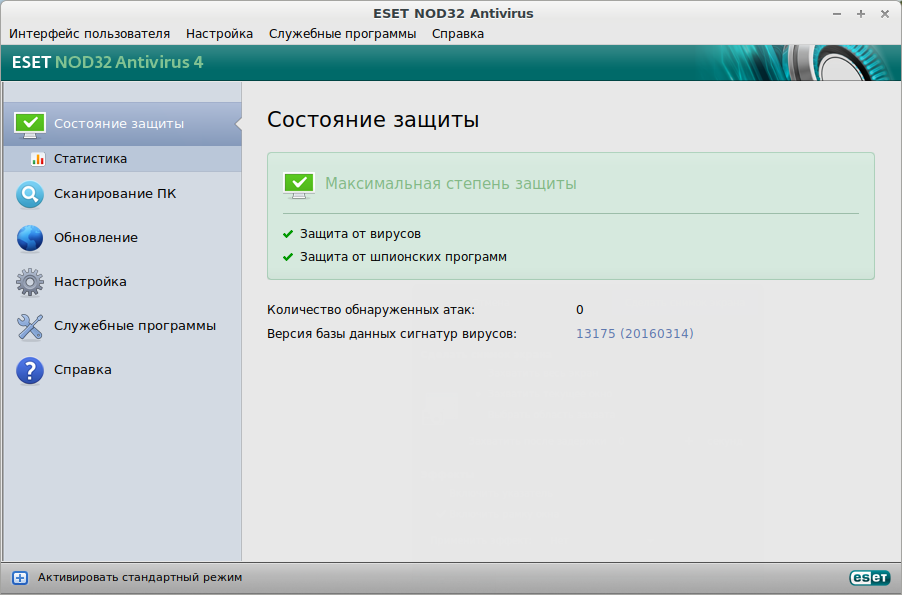Go to Сканирование ПК section
The image size is (902, 595).
(x=115, y=194)
